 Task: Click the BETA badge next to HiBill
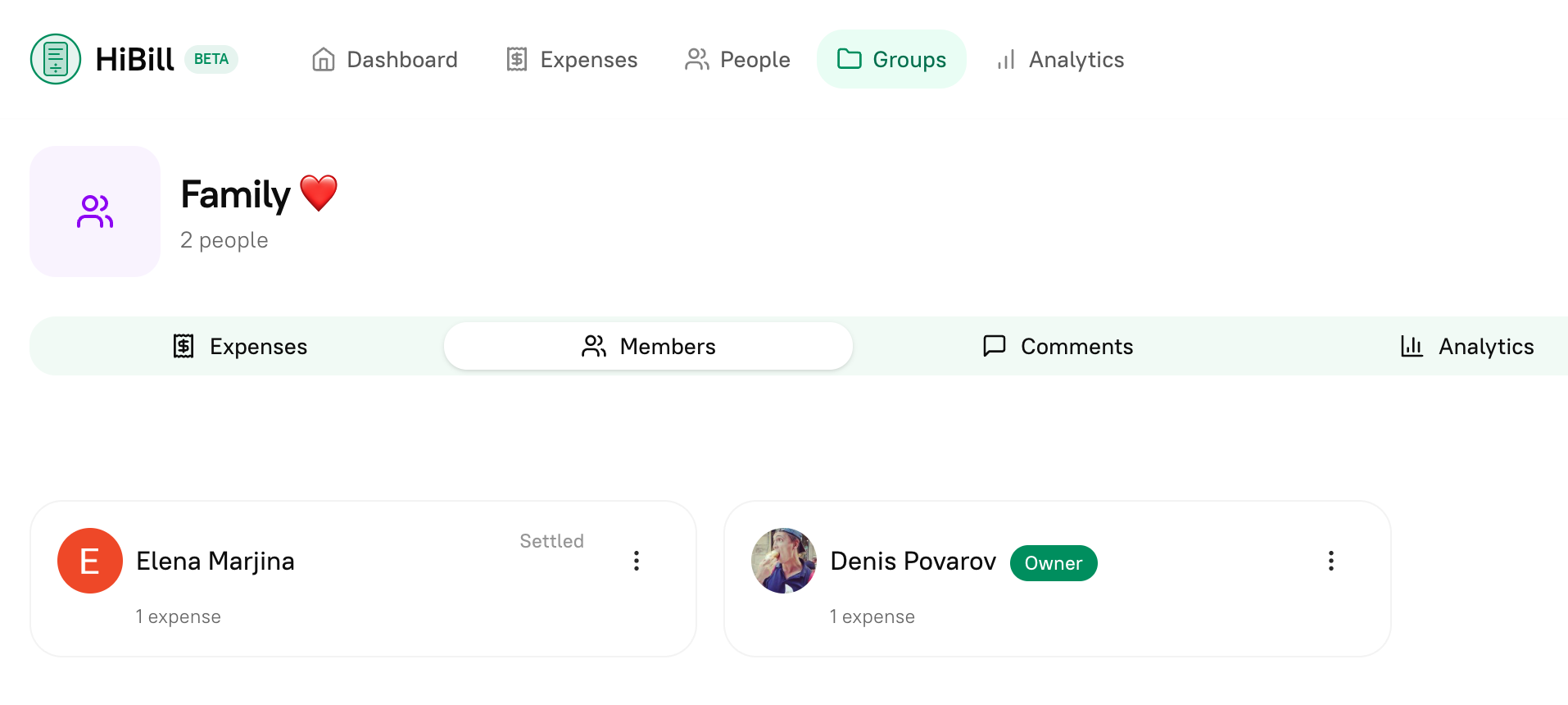pyautogui.click(x=211, y=59)
